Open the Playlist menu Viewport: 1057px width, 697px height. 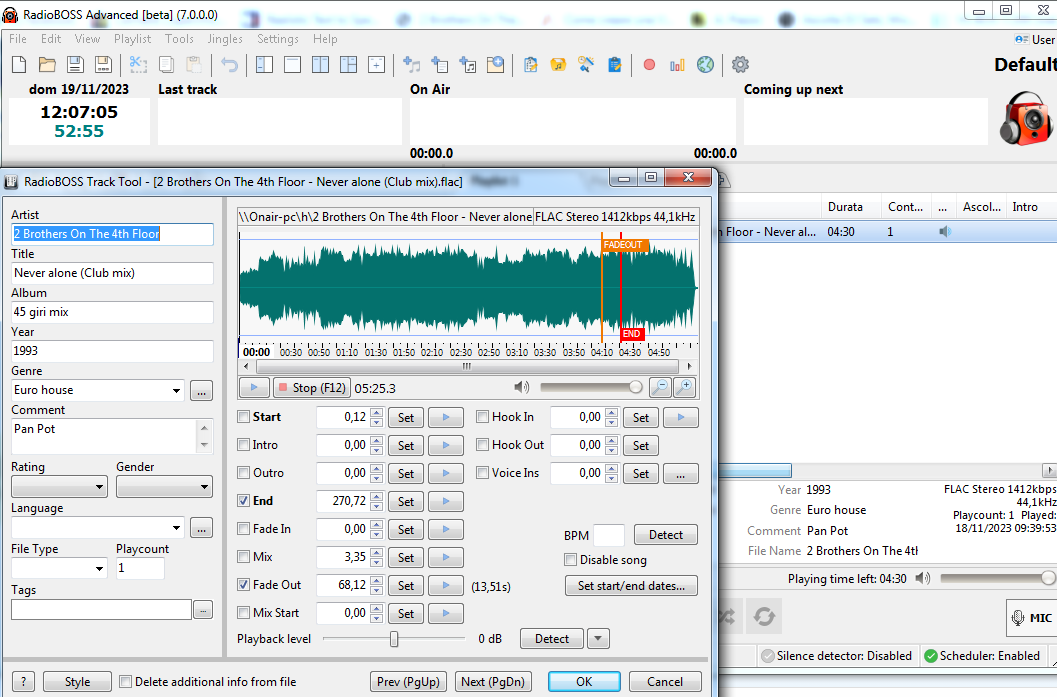[x=133, y=39]
